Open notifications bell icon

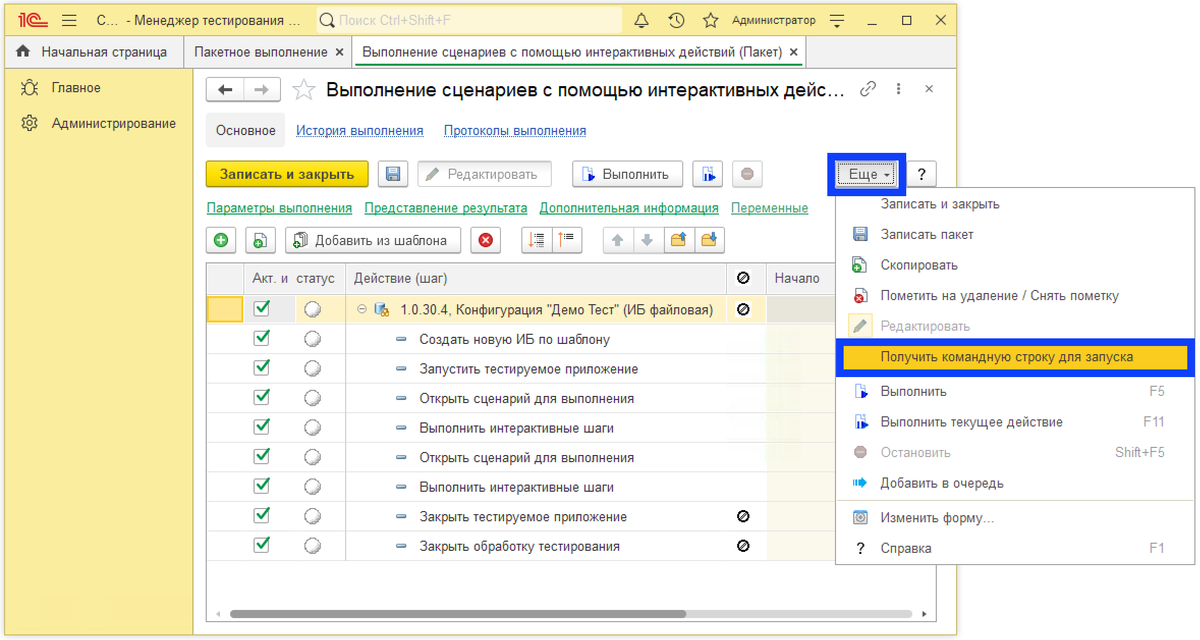click(x=642, y=20)
